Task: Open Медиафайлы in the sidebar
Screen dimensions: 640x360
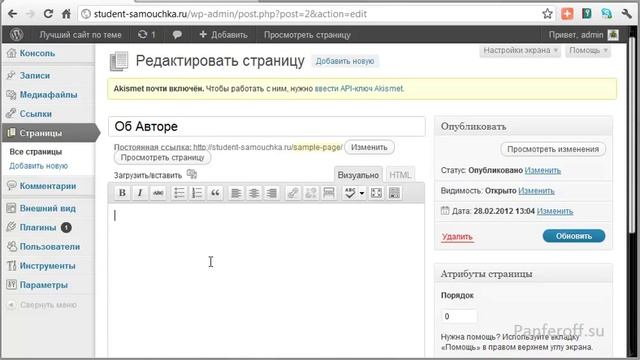Action: 48,95
